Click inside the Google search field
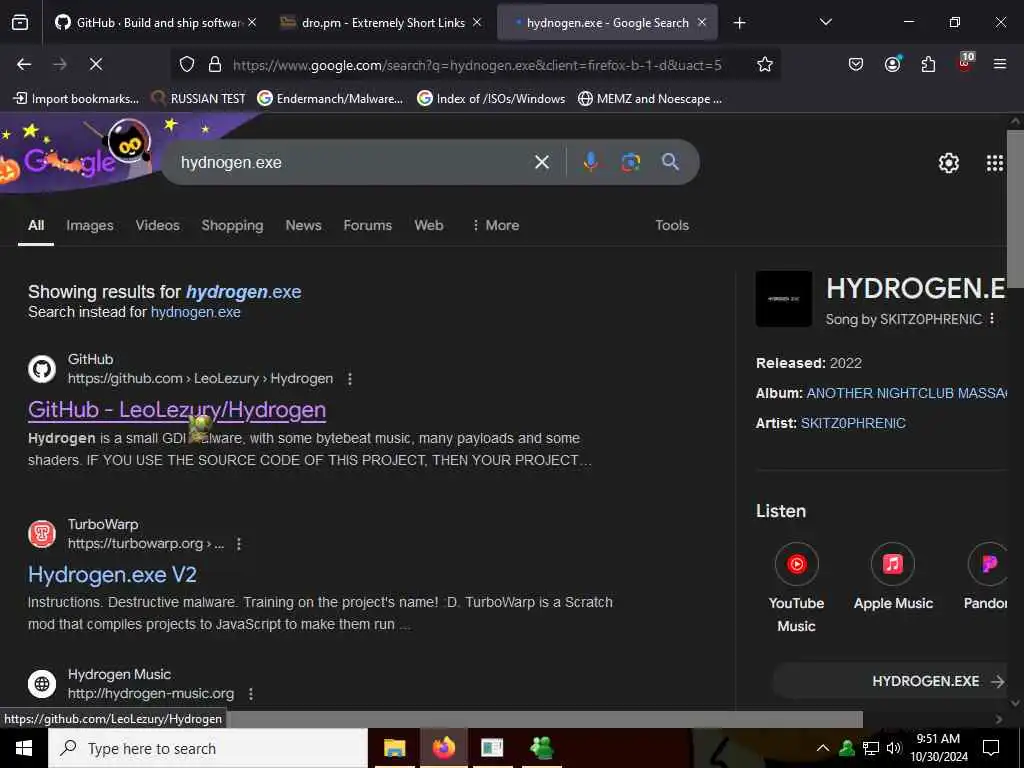The height and width of the screenshot is (768, 1024). 353,162
